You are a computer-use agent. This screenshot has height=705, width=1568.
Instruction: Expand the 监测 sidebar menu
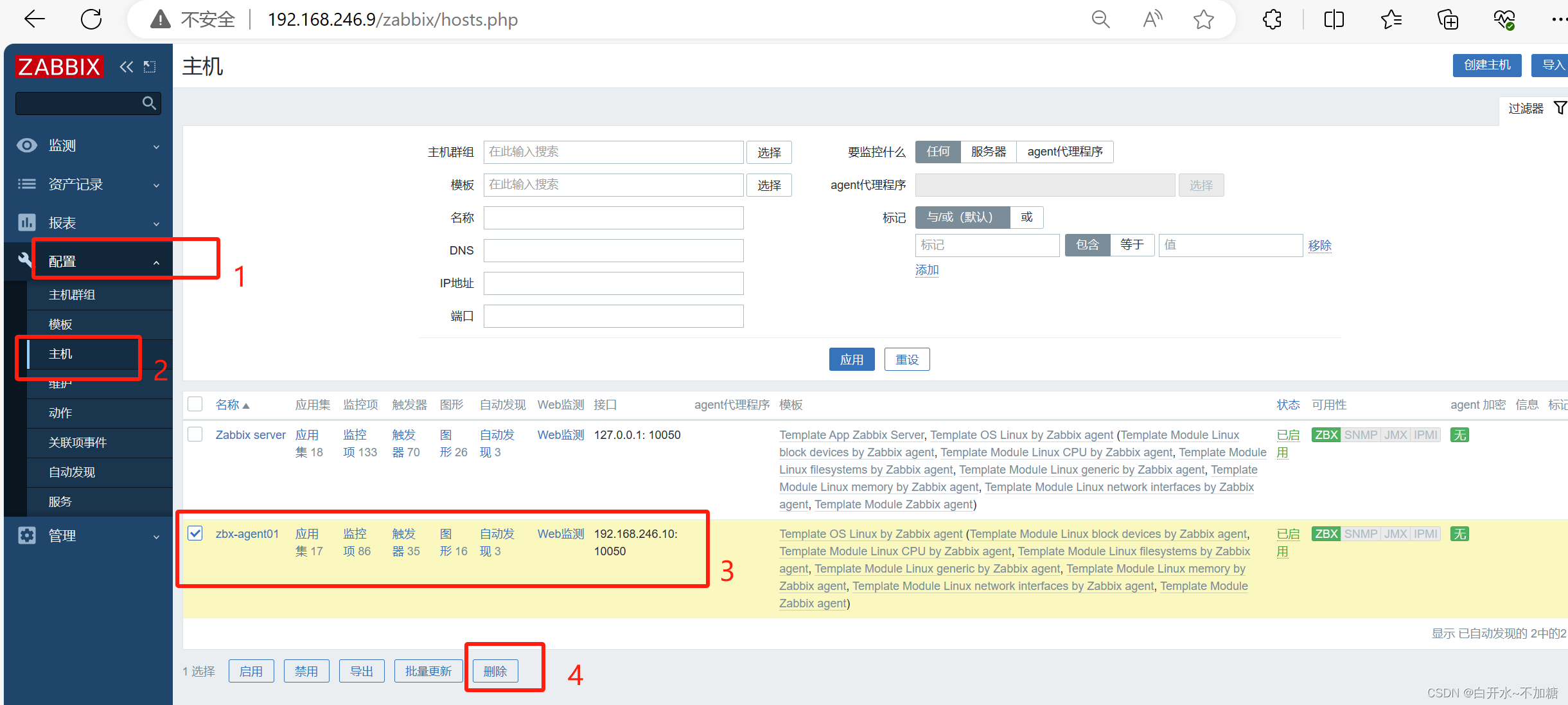click(x=89, y=146)
